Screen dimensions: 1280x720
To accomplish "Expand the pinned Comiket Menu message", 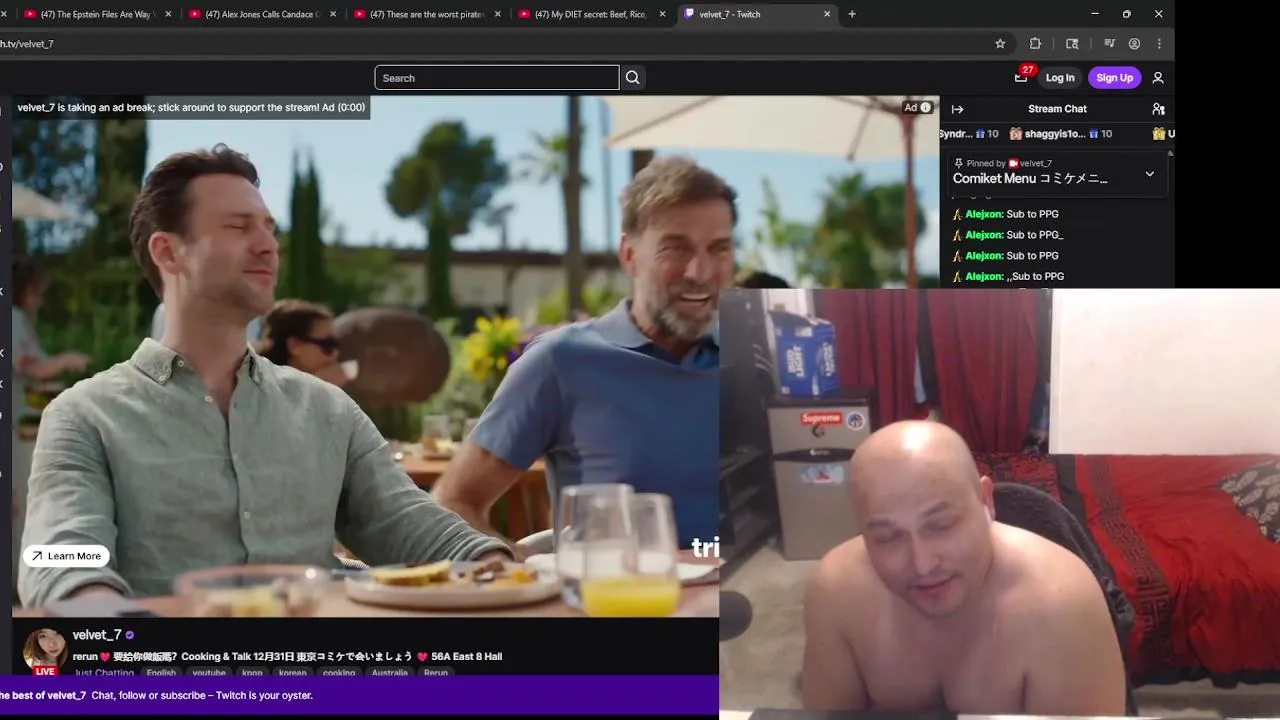I will click(x=1150, y=174).
